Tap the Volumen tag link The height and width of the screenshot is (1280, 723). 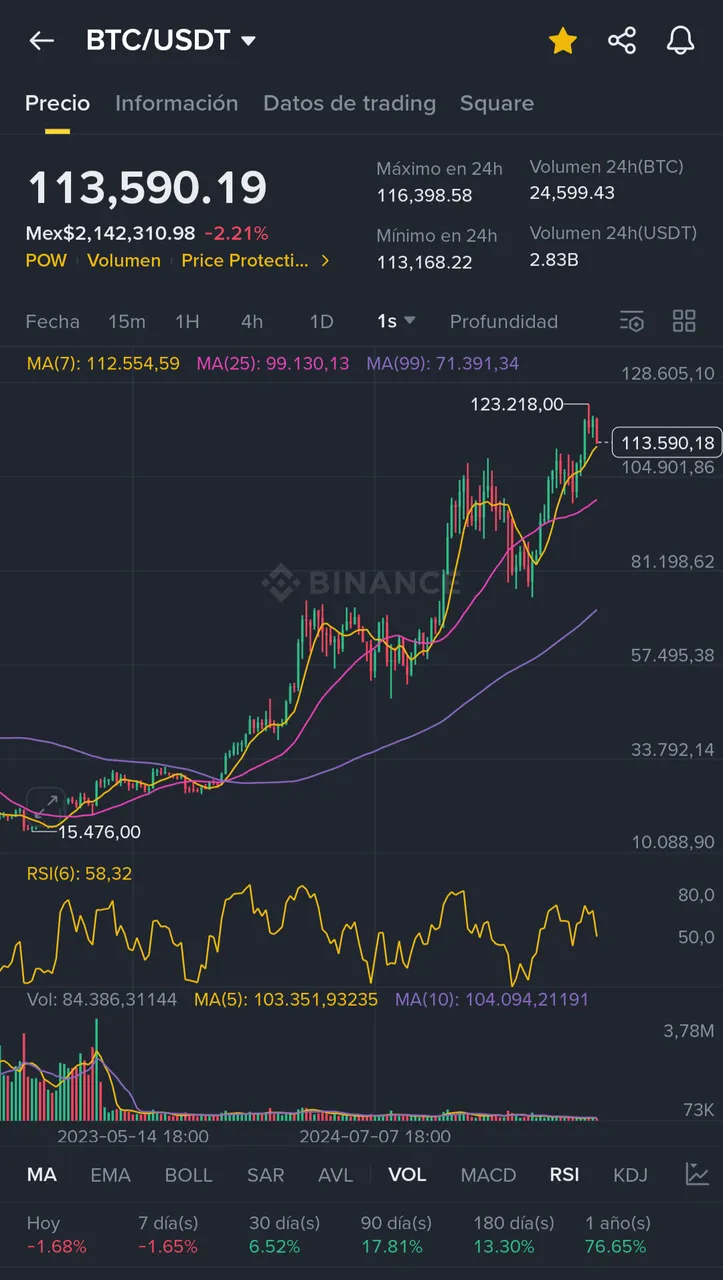pos(124,260)
